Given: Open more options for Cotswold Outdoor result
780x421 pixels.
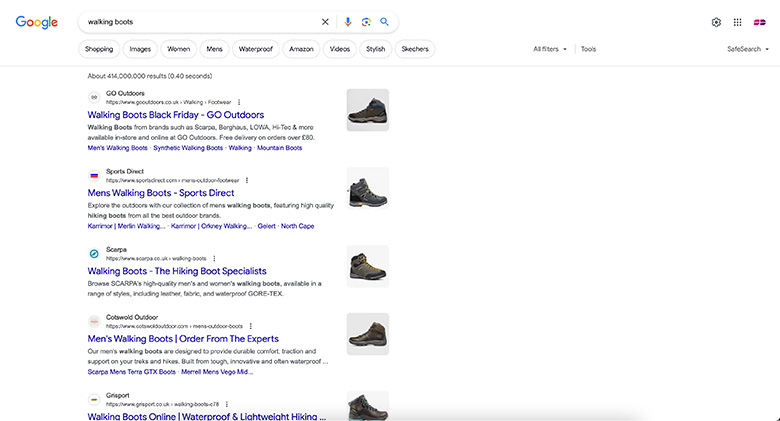Looking at the screenshot, I should (x=250, y=326).
